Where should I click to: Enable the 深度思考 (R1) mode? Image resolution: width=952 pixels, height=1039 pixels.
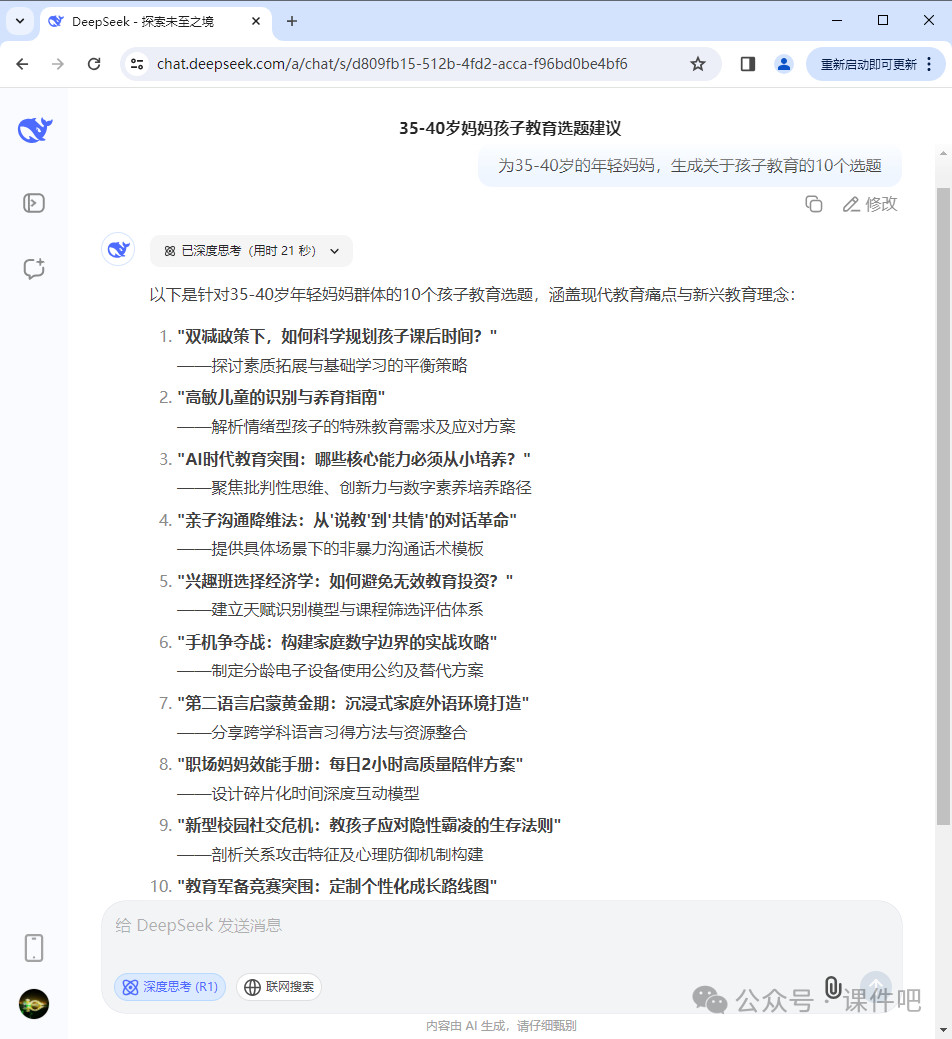(169, 986)
